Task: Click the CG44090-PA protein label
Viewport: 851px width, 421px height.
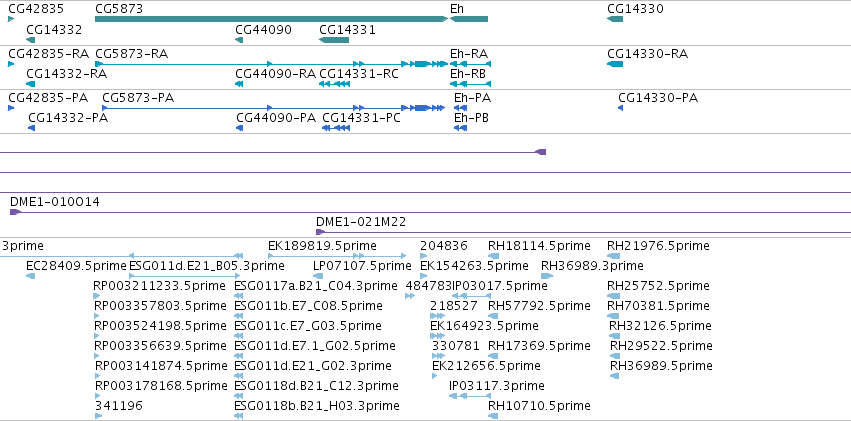Action: [x=276, y=118]
